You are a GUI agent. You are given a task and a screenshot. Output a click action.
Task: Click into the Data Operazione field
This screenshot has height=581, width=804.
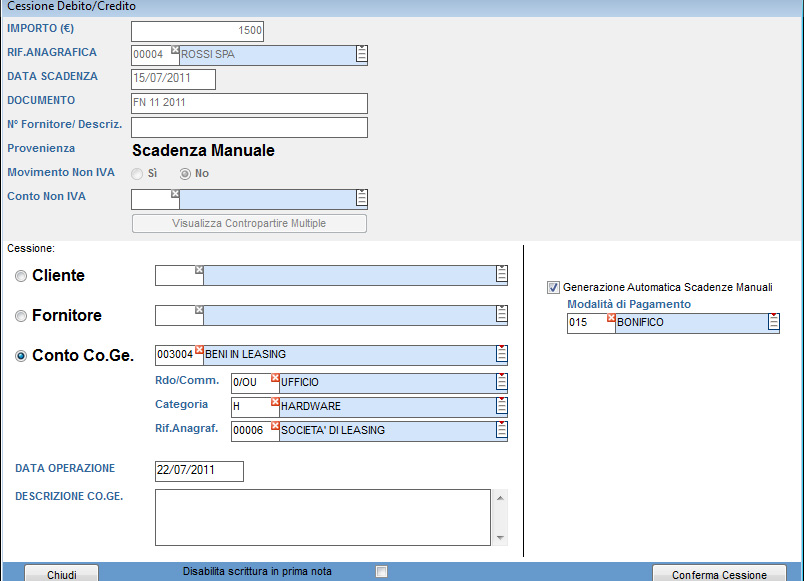click(x=199, y=471)
